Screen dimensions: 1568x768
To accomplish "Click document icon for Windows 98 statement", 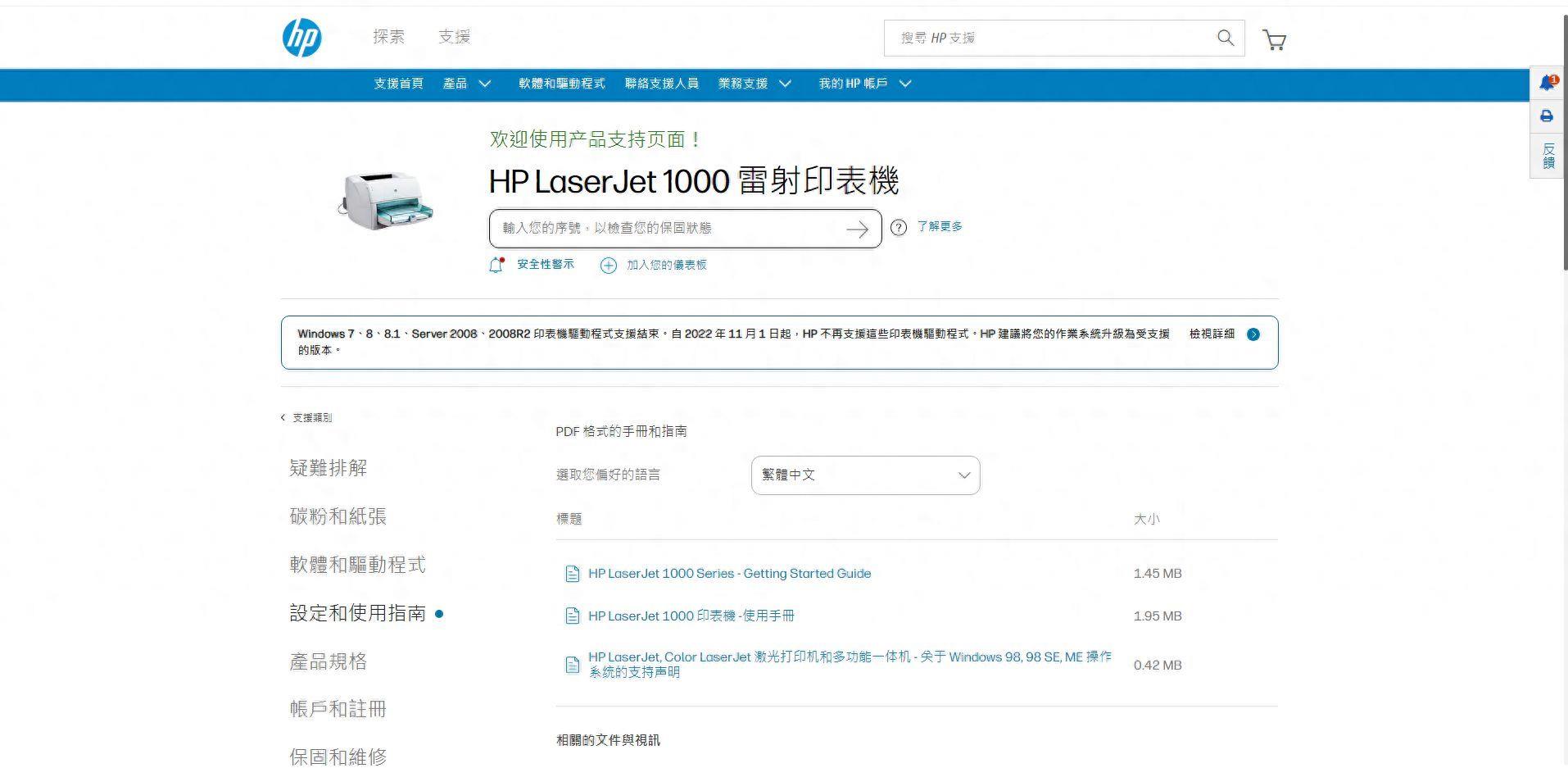I will 573,665.
